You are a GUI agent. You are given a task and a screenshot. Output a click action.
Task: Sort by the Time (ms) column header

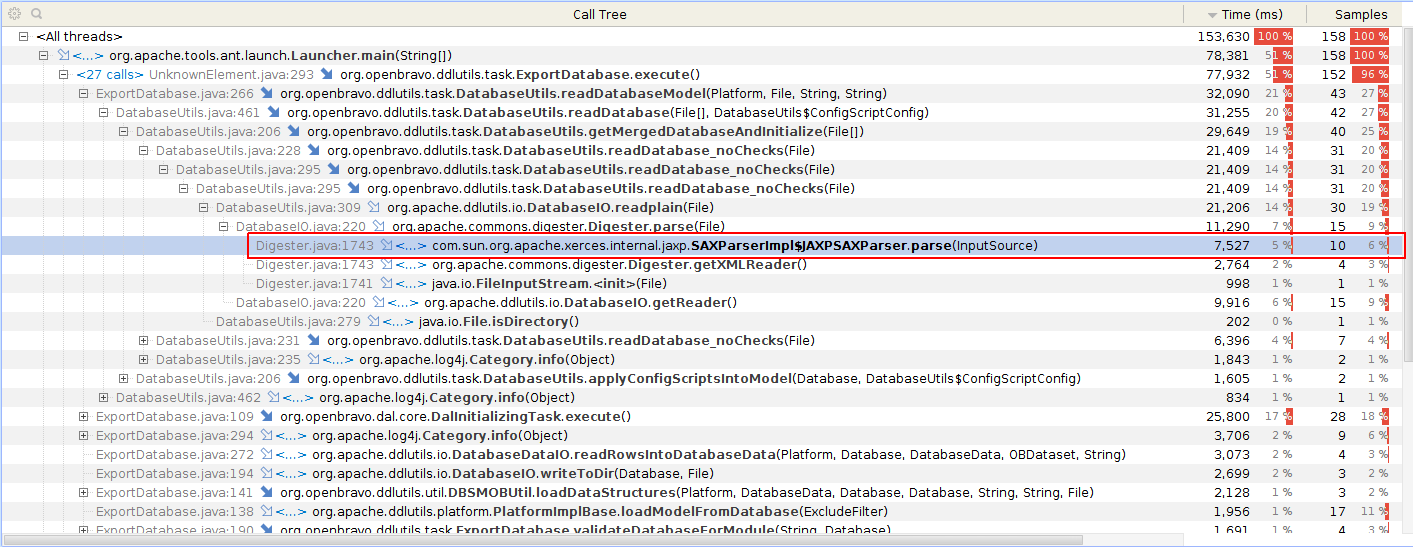click(1248, 14)
